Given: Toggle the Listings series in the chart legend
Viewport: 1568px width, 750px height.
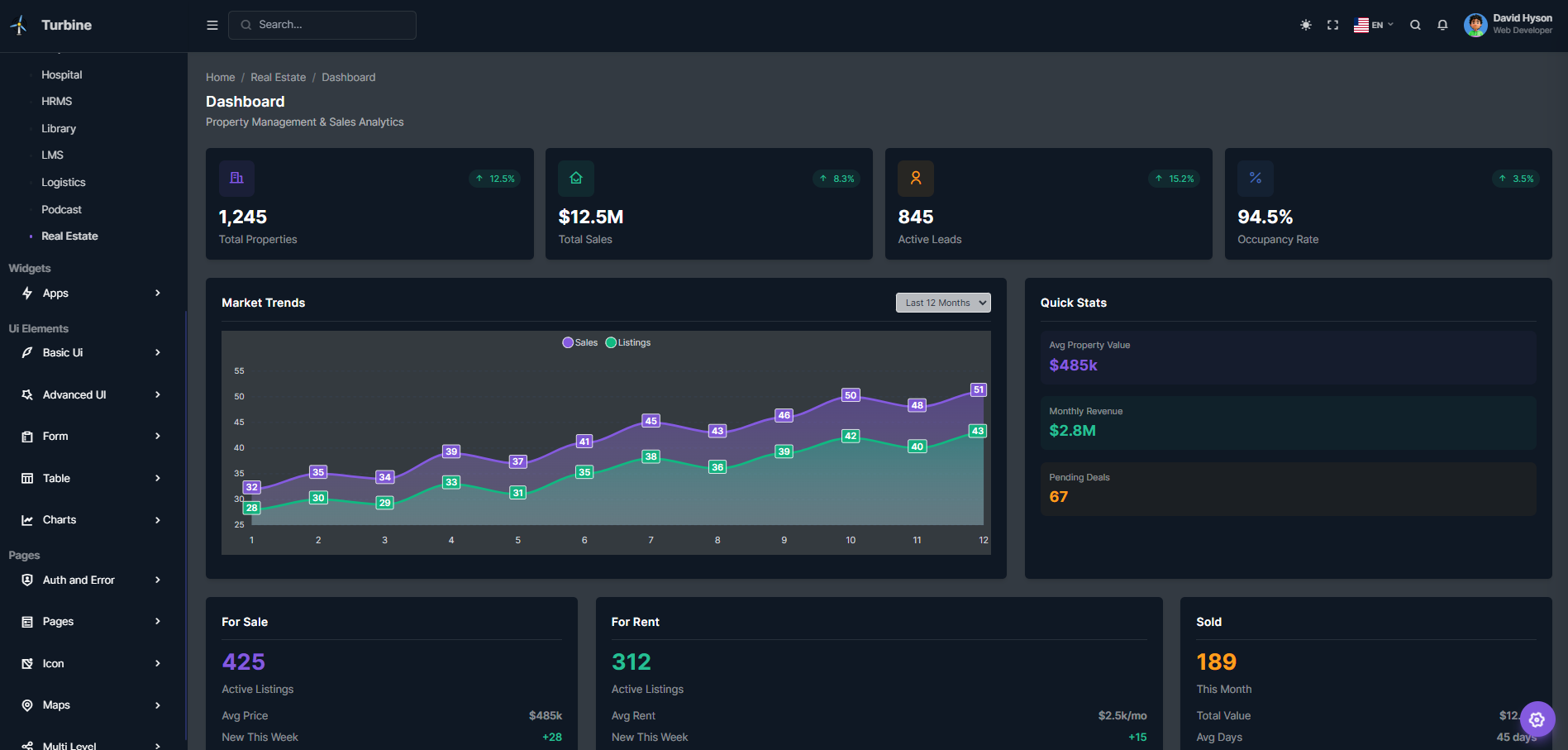Looking at the screenshot, I should (x=627, y=342).
